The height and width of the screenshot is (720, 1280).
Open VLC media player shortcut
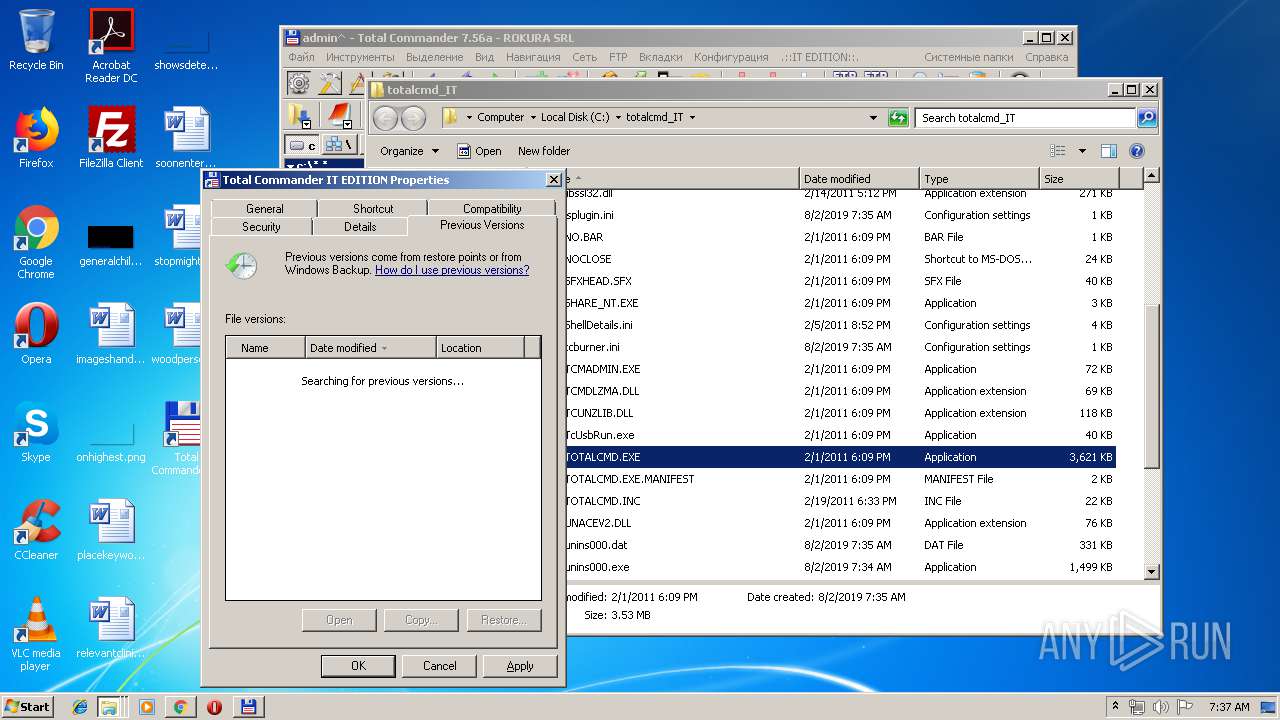tap(36, 635)
